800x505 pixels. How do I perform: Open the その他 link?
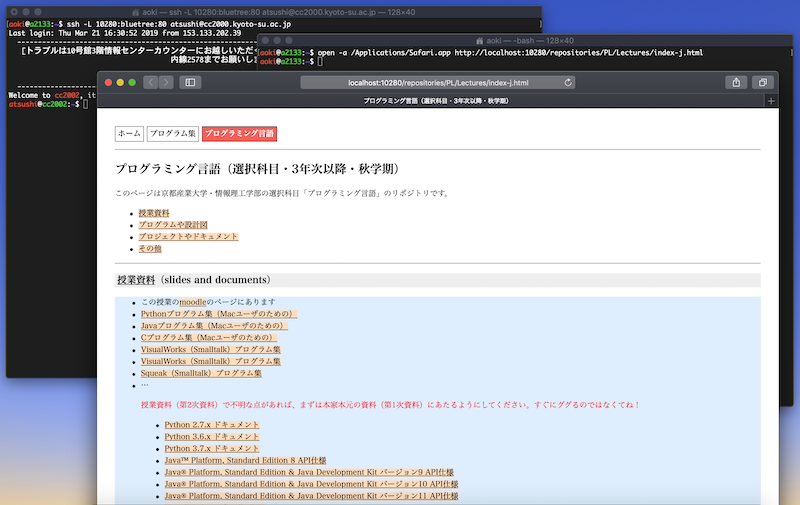[x=150, y=248]
